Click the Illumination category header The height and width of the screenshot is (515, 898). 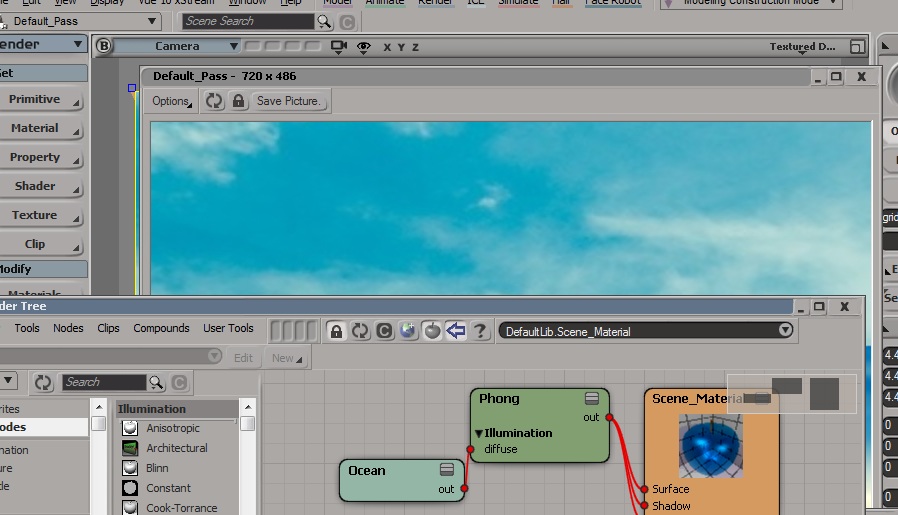point(177,409)
